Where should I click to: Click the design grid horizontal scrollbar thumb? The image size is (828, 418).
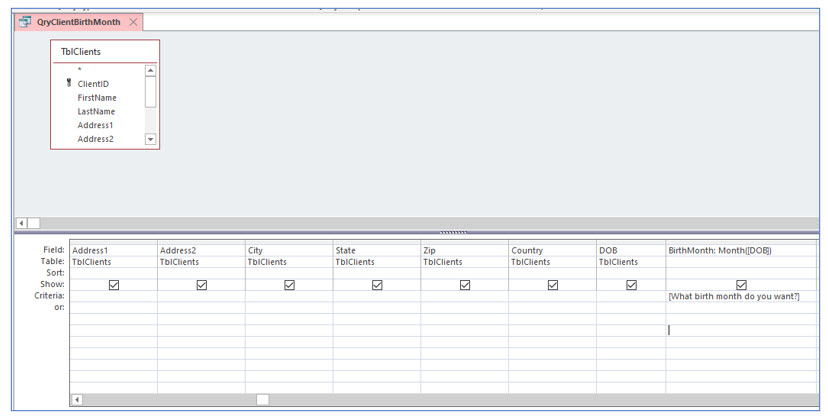click(x=262, y=400)
